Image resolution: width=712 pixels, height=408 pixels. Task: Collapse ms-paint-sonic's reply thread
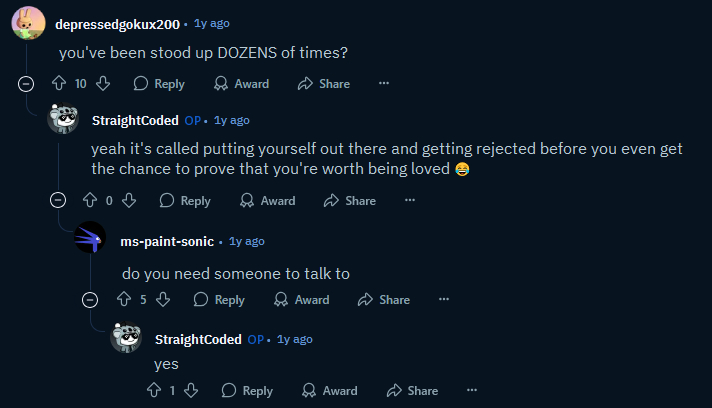click(x=90, y=299)
